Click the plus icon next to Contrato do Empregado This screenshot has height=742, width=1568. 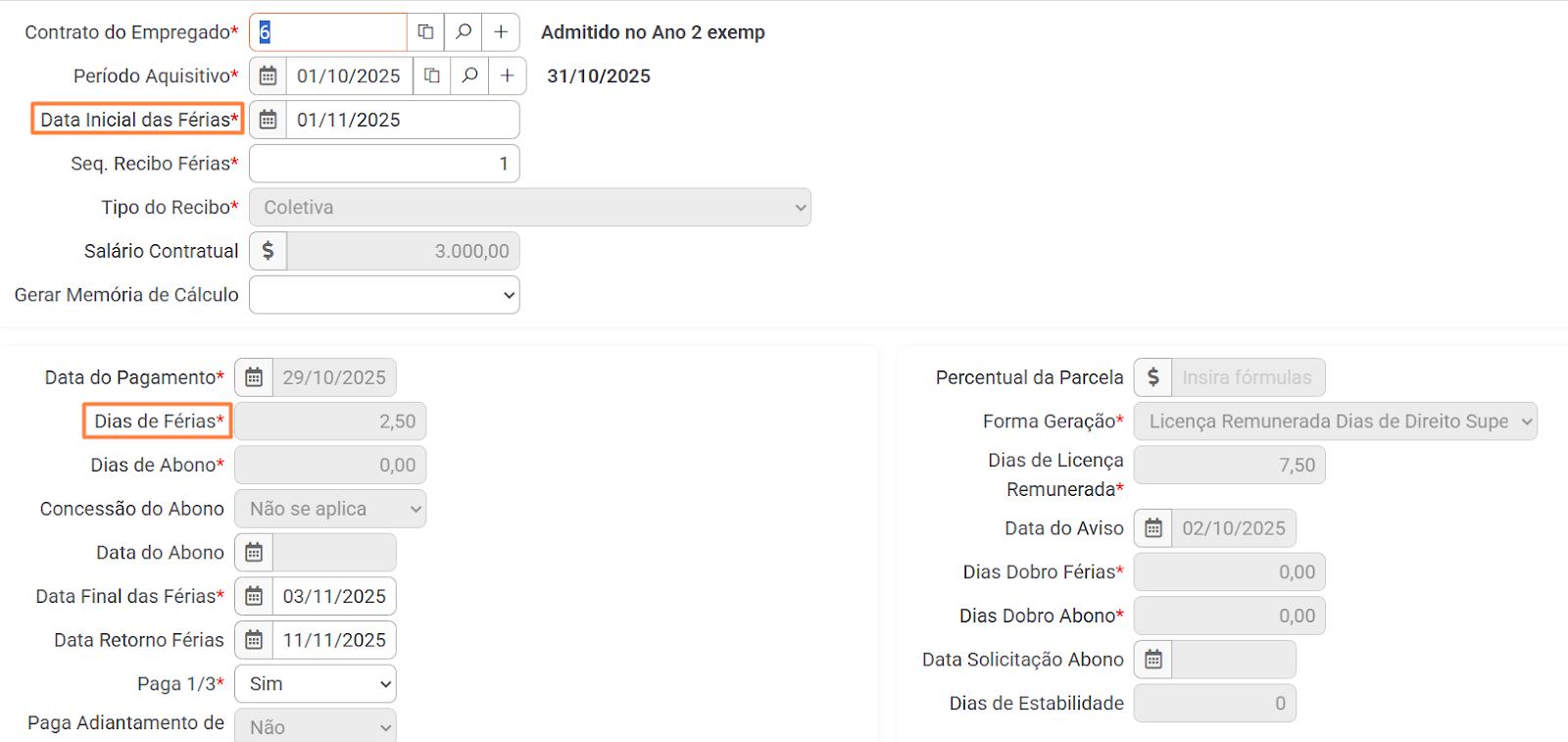pyautogui.click(x=501, y=32)
